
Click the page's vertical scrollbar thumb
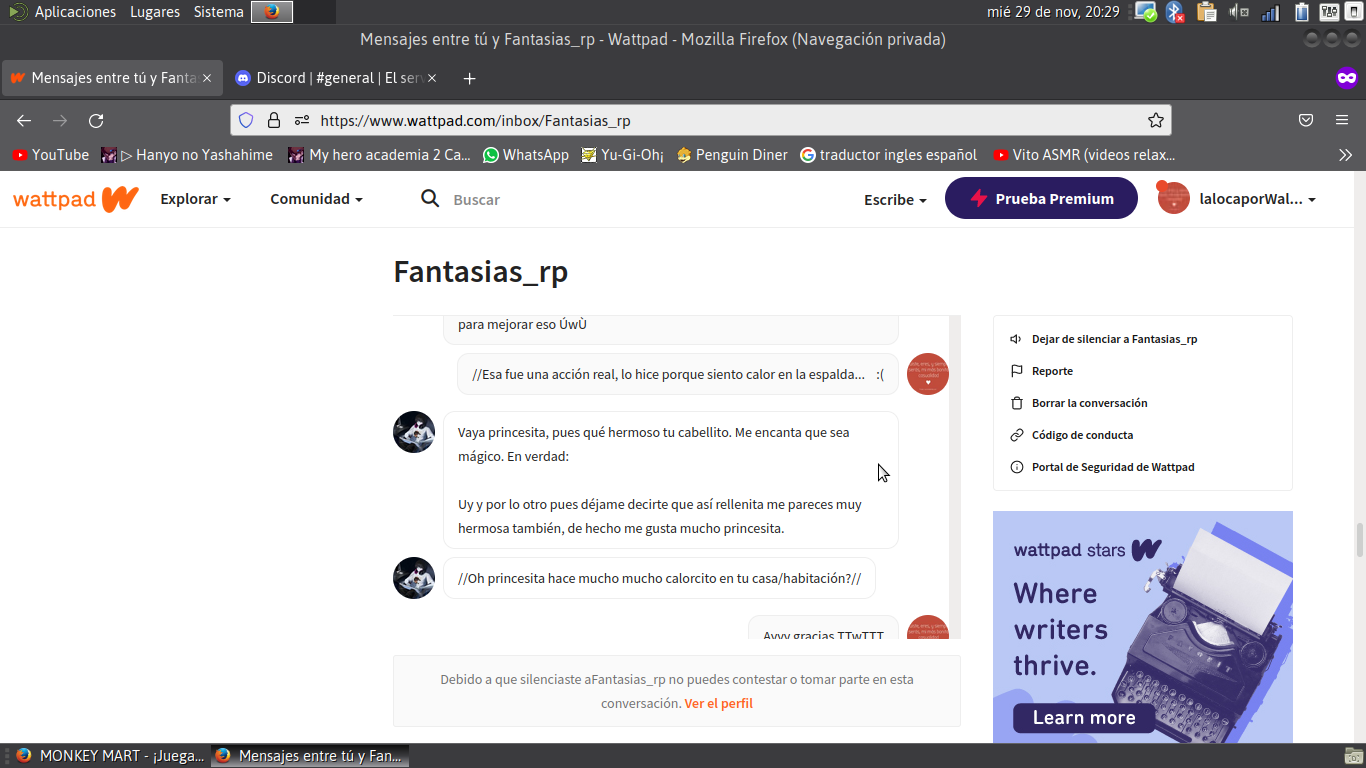point(1359,540)
